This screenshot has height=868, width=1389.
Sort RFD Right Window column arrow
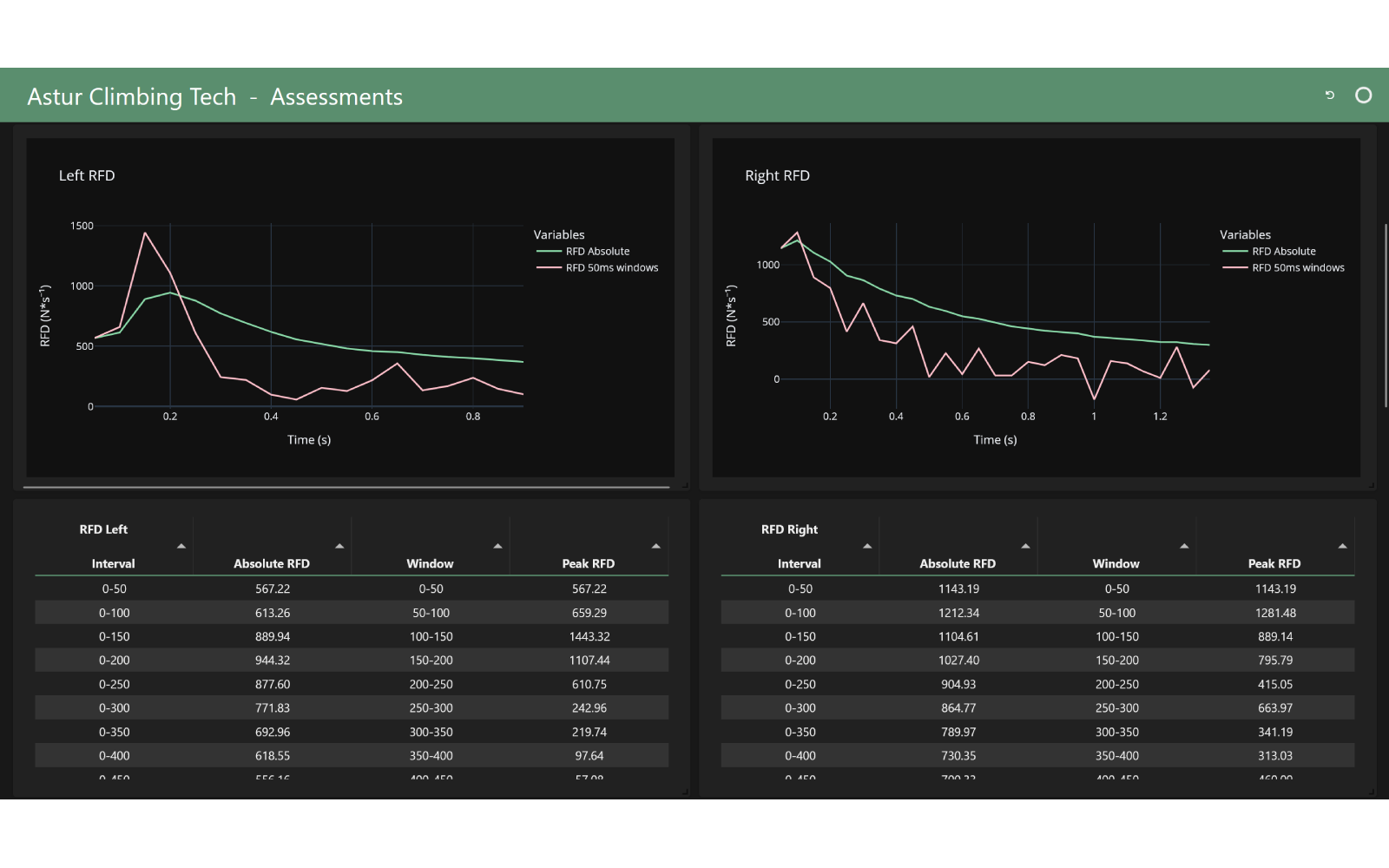[x=1184, y=546]
